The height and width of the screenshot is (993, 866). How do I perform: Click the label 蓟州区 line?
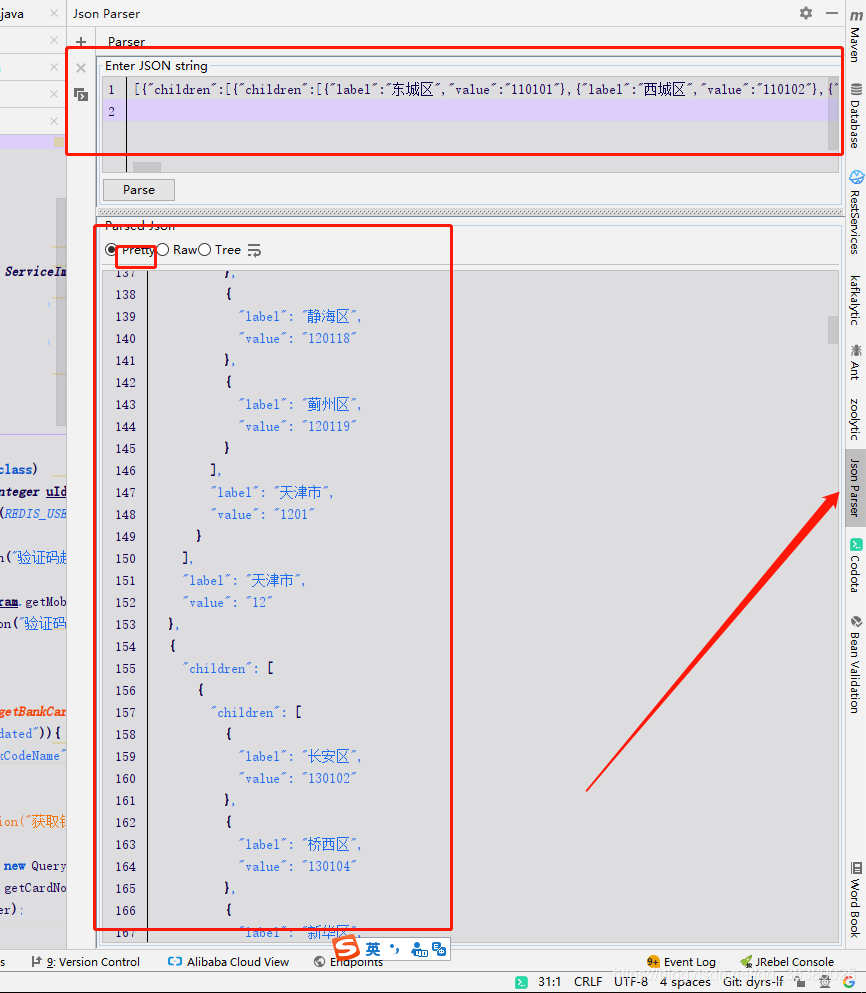(x=300, y=404)
